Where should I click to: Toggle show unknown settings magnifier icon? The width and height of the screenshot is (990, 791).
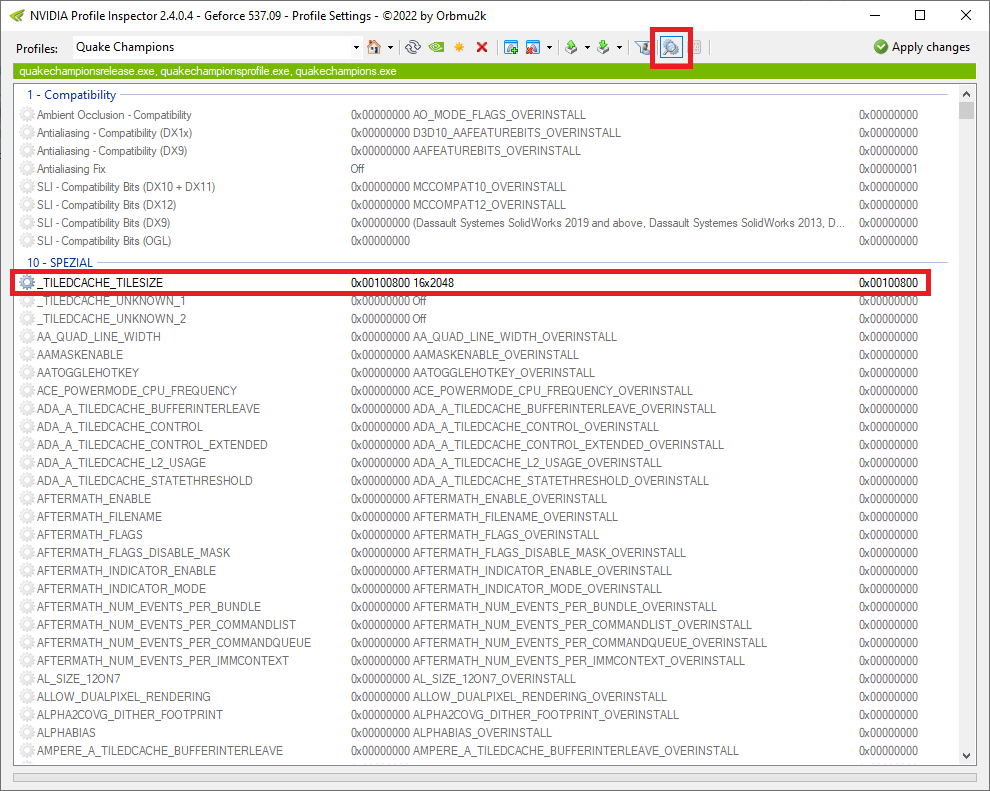pyautogui.click(x=671, y=47)
